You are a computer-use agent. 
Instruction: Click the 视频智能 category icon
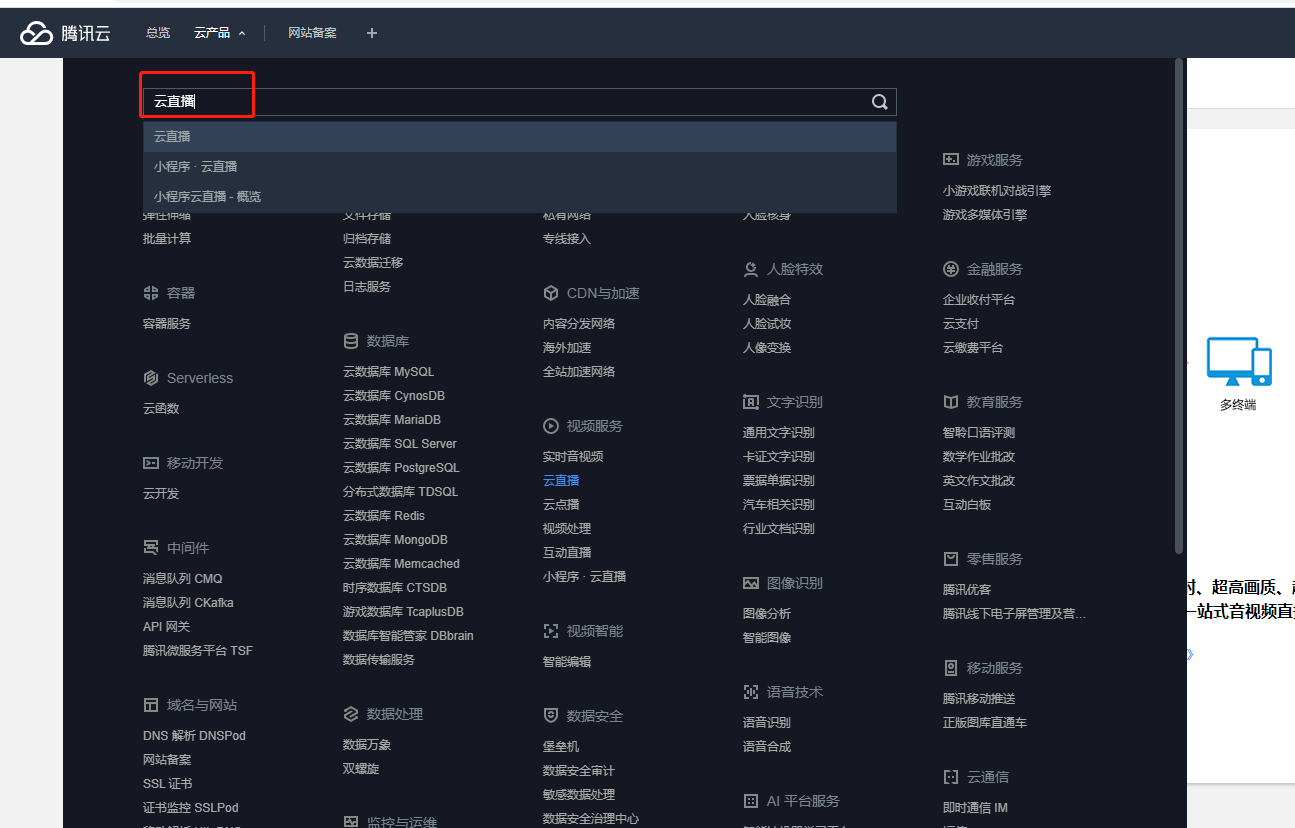click(551, 631)
